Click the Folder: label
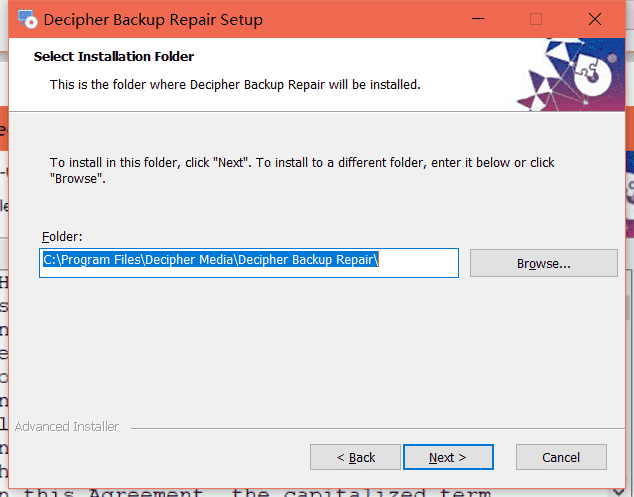The width and height of the screenshot is (634, 497). pos(62,237)
